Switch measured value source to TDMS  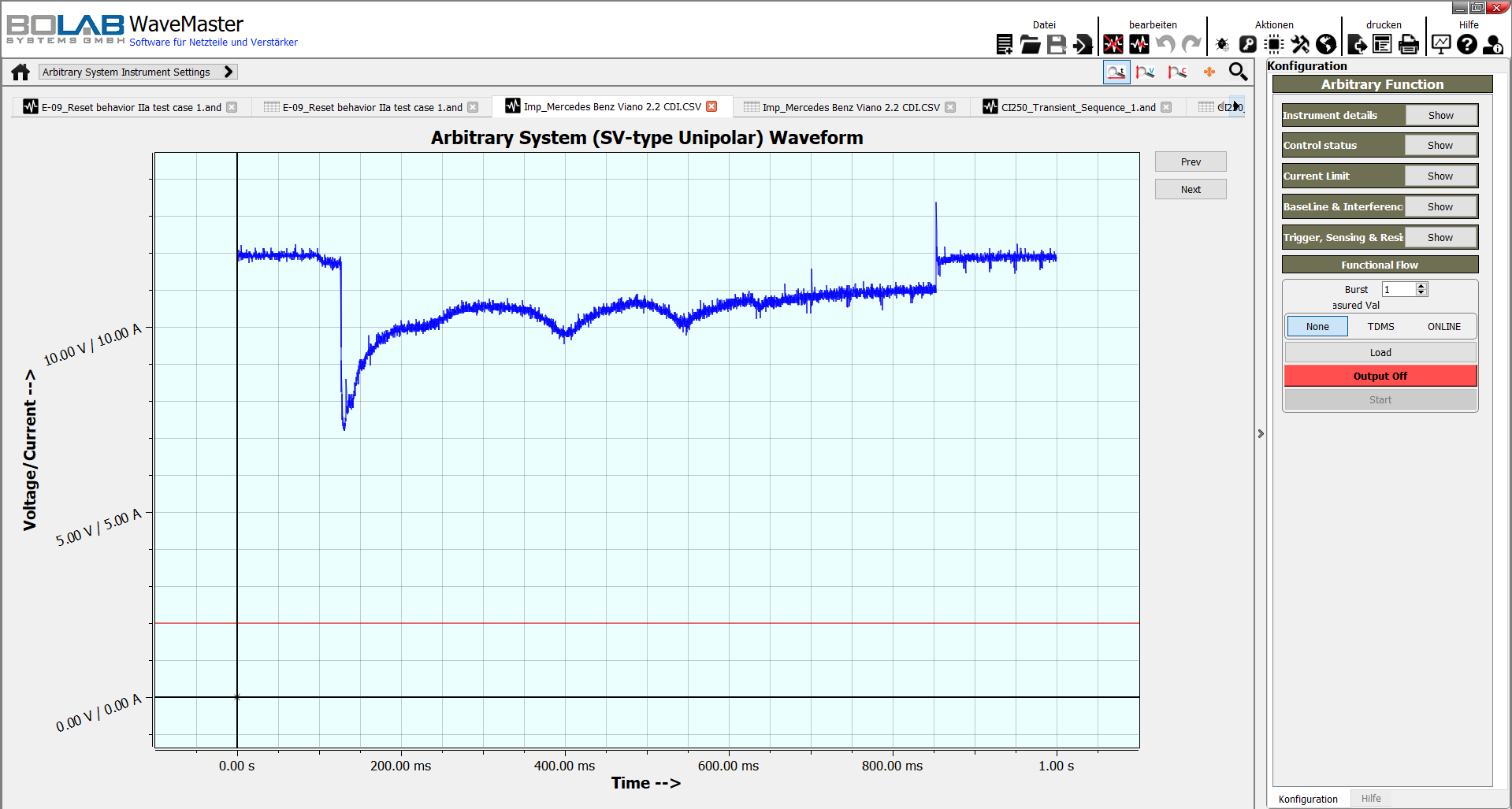(x=1380, y=326)
